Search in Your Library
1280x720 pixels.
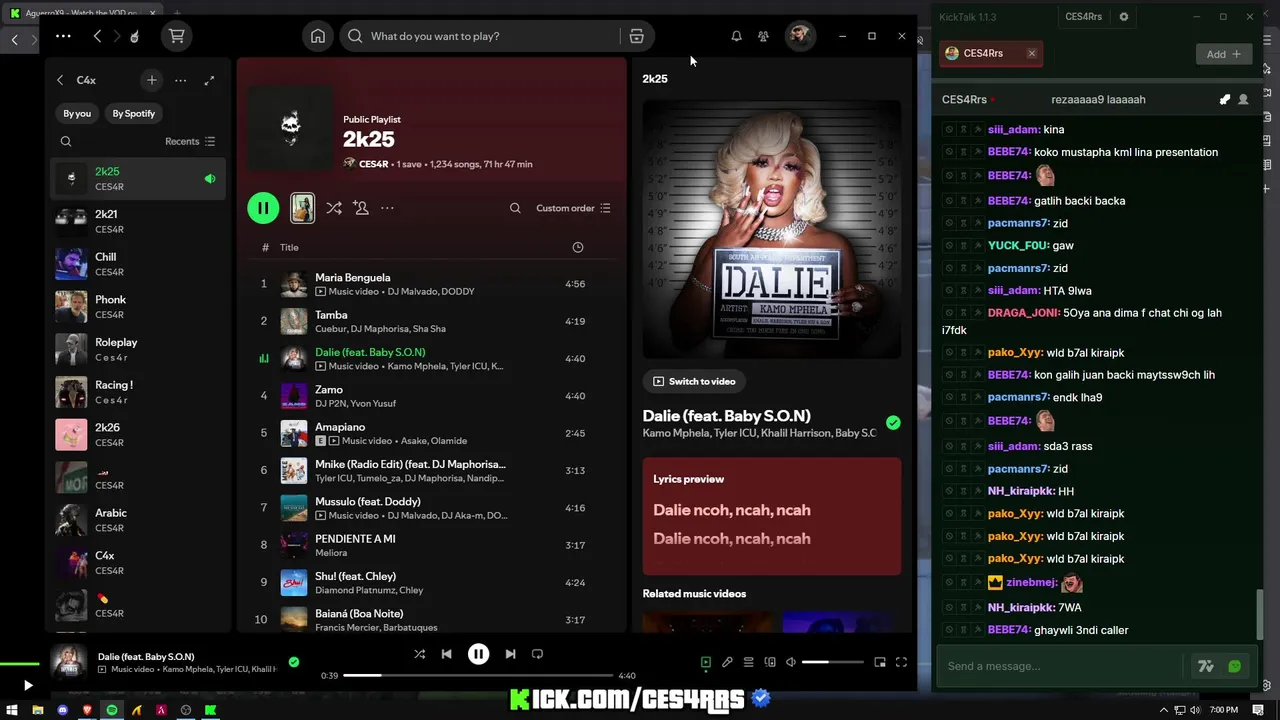[66, 141]
